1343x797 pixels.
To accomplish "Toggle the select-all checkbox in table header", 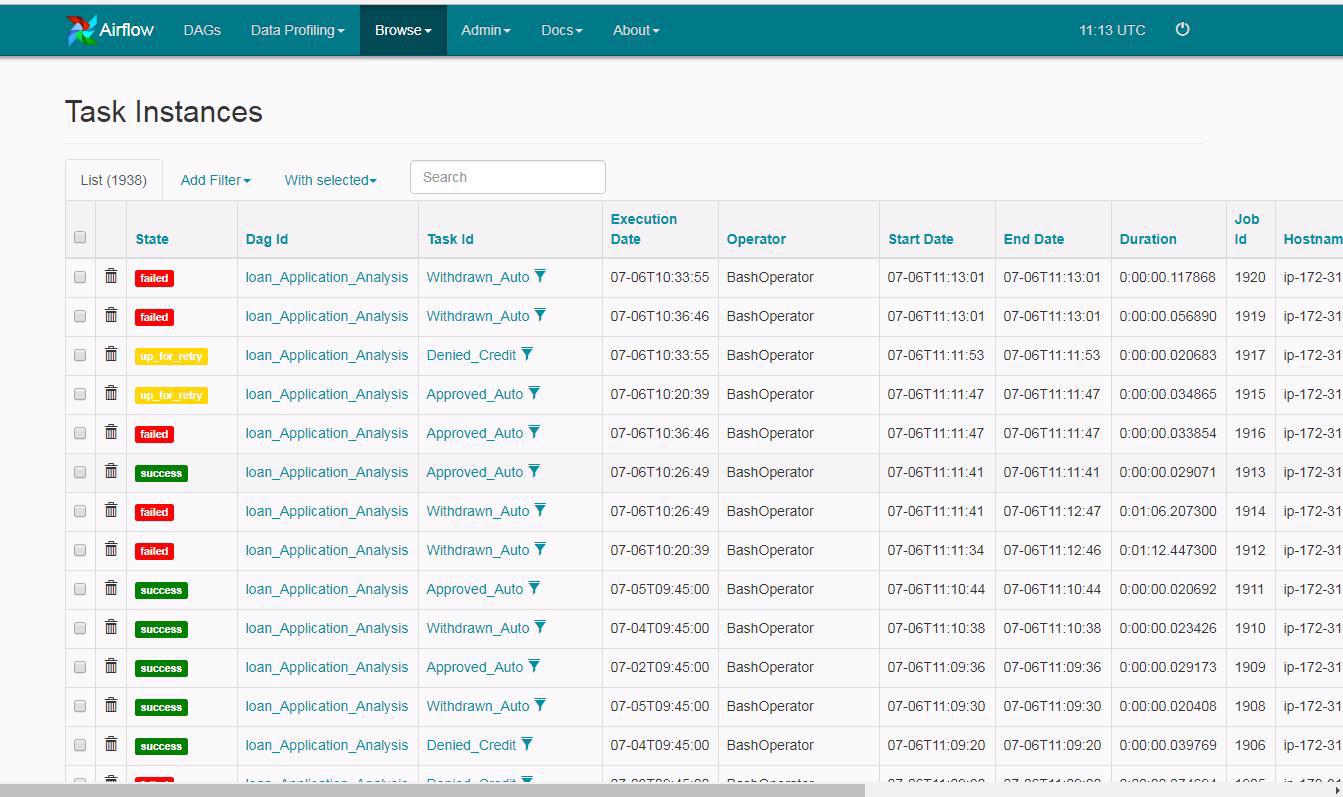I will [80, 237].
